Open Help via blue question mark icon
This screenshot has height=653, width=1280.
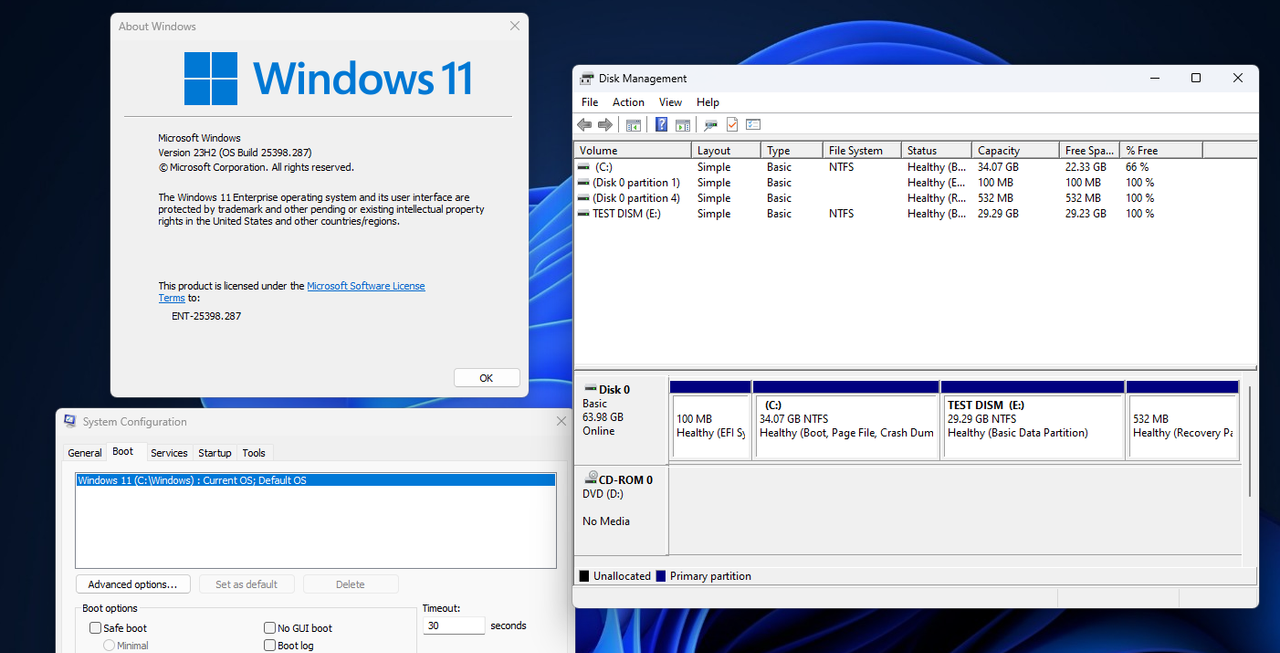661,125
